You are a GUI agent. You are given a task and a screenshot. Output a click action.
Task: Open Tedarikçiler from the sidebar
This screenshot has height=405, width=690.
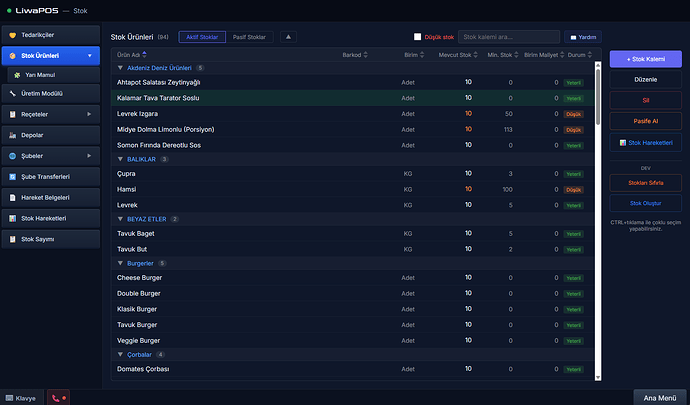50,35
